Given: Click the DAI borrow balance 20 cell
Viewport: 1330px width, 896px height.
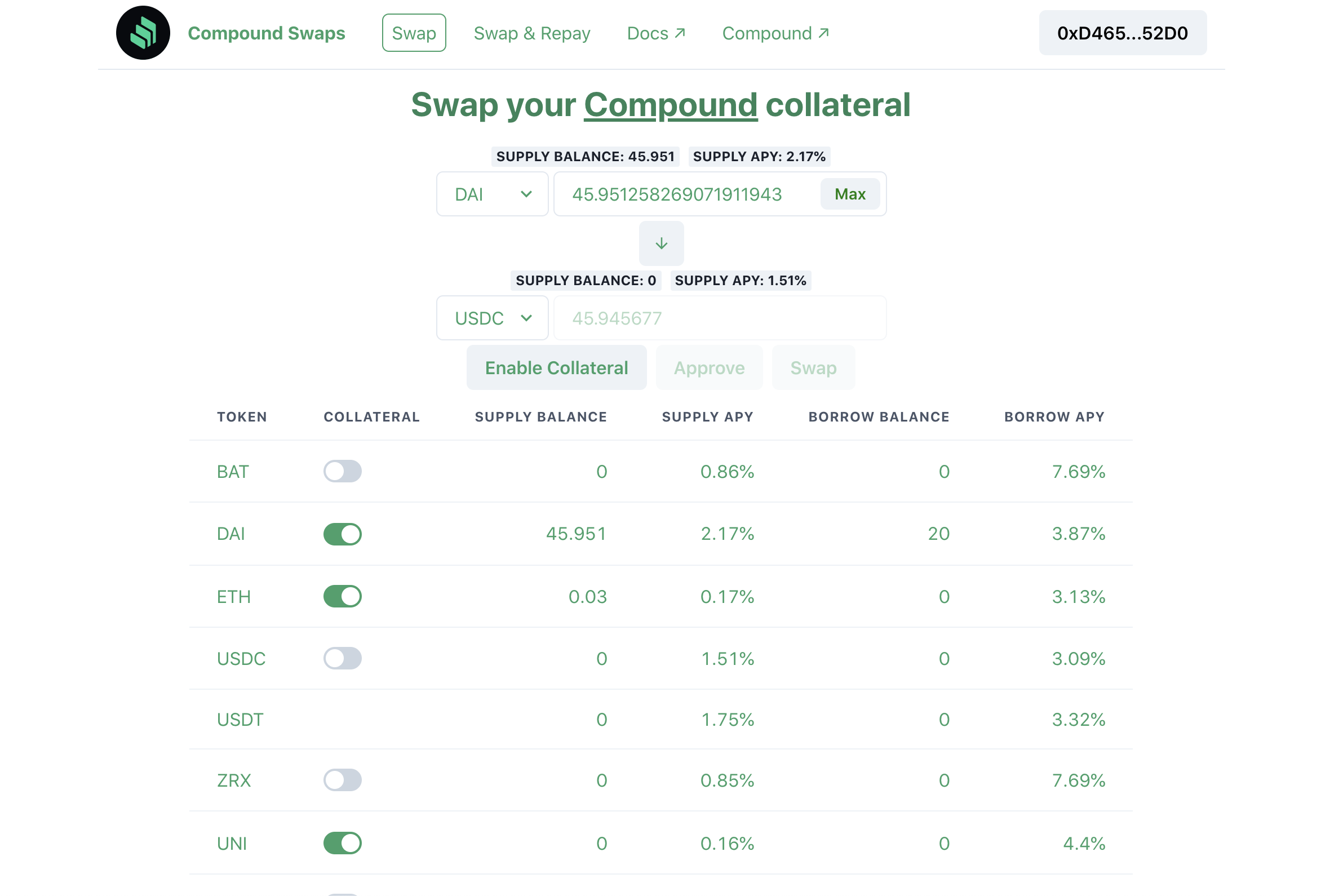Looking at the screenshot, I should [938, 534].
